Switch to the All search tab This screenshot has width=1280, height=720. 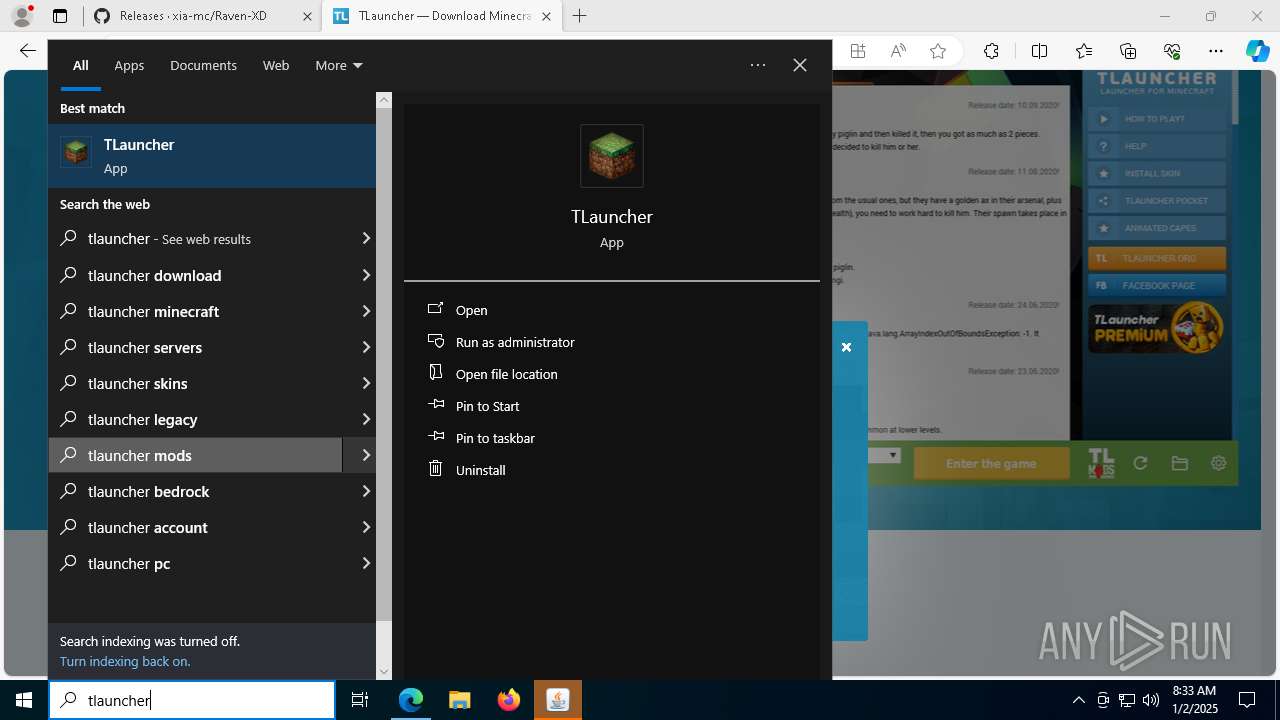(x=80, y=65)
